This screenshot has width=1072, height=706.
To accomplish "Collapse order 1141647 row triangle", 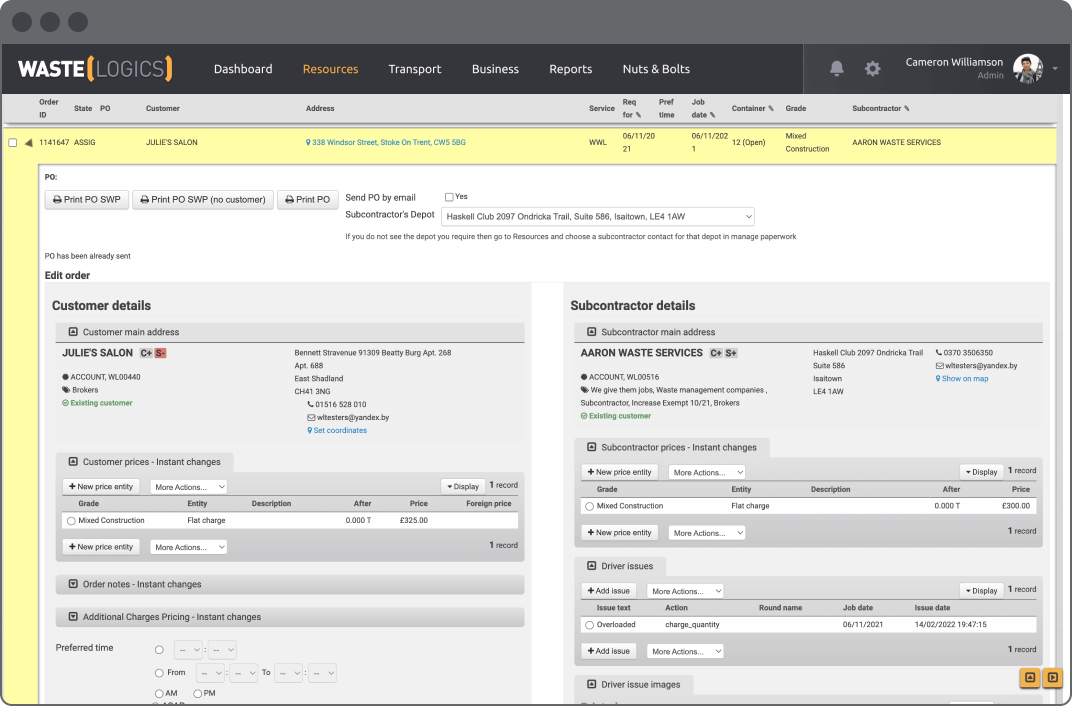I will pyautogui.click(x=29, y=143).
